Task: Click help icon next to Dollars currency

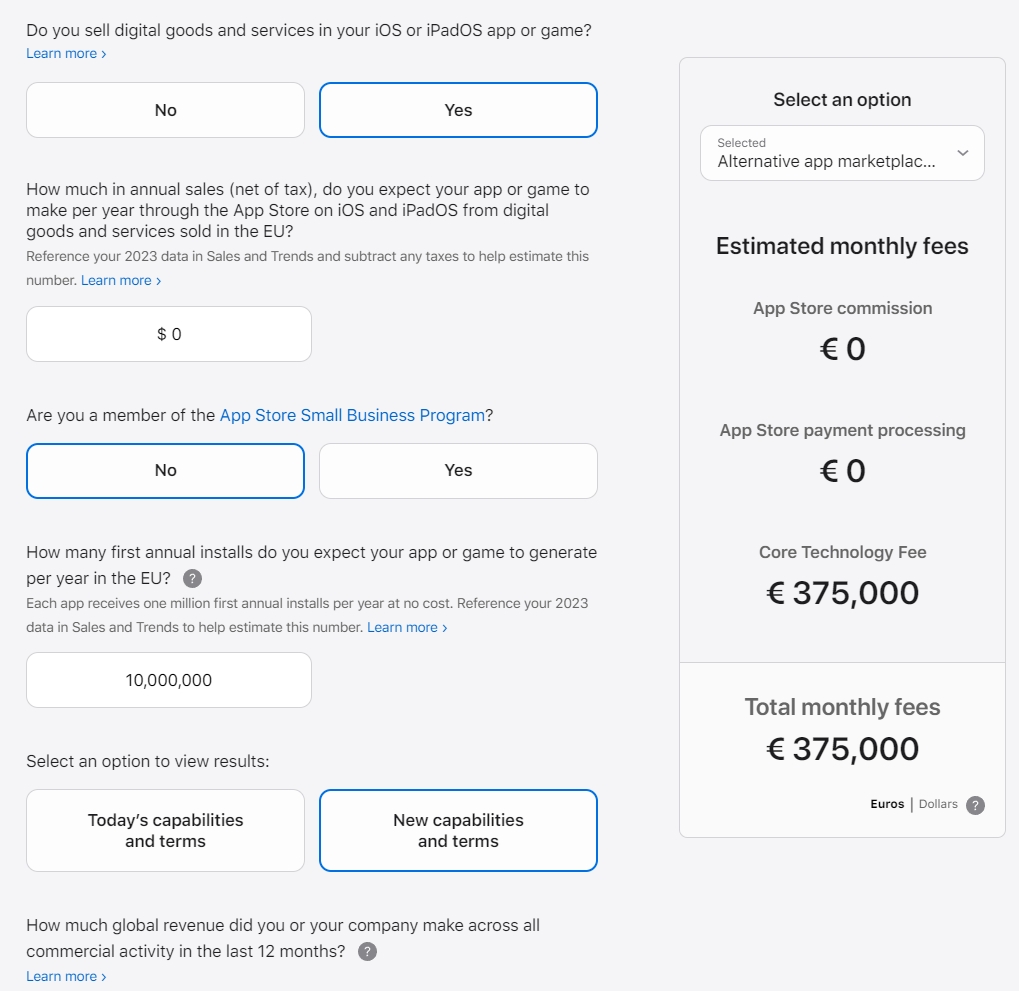Action: coord(975,805)
